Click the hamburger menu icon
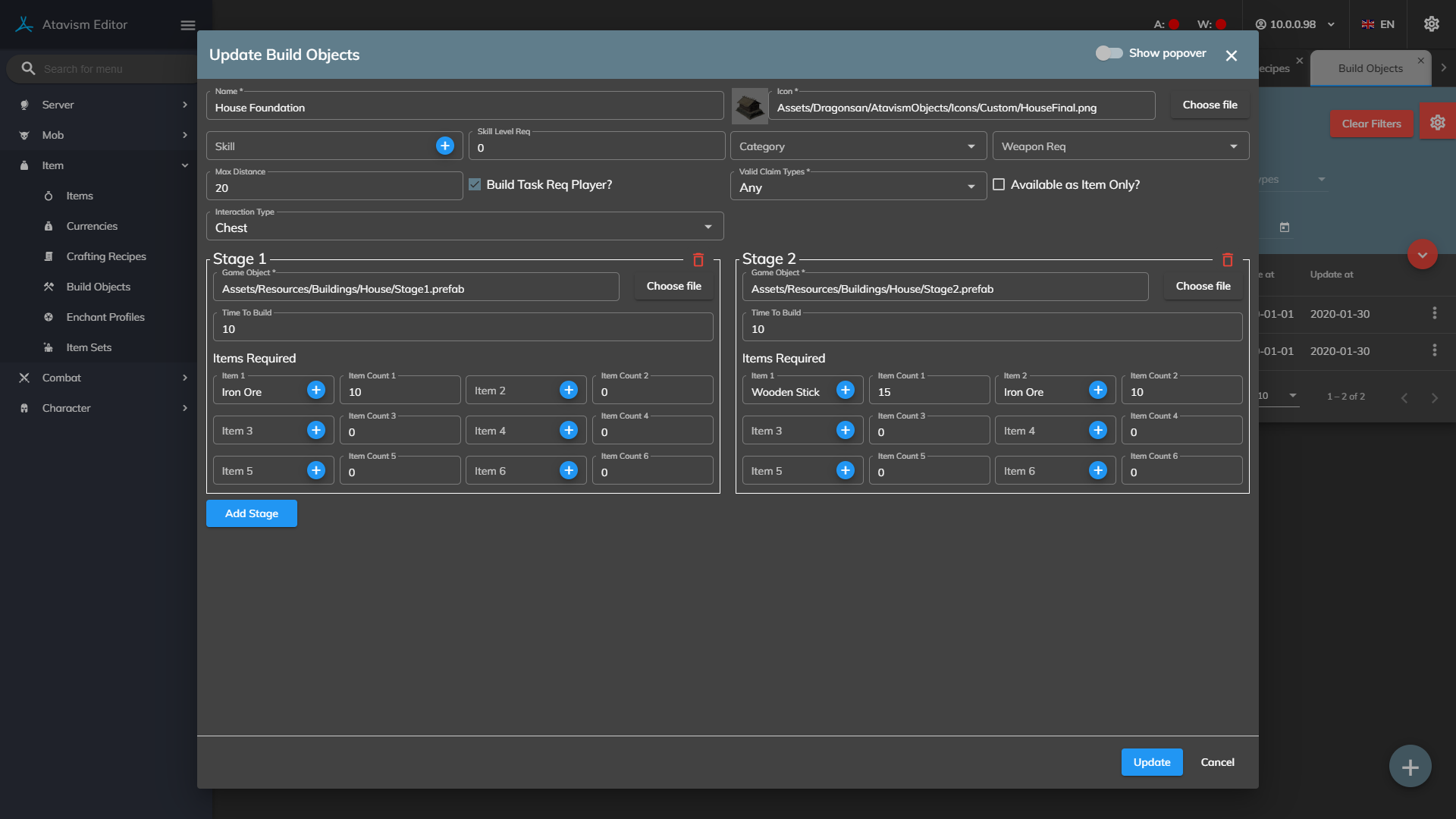This screenshot has height=819, width=1456. coord(188,25)
